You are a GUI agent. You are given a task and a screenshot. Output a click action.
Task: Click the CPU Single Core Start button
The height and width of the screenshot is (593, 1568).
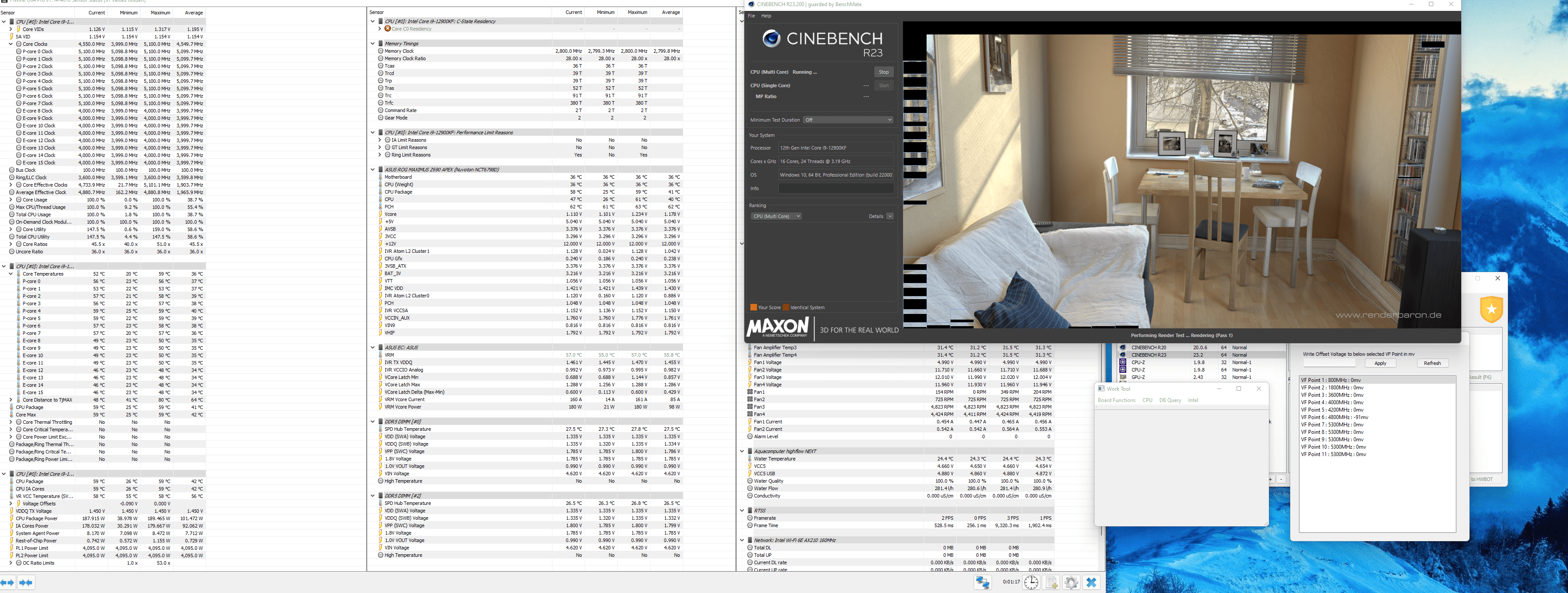point(883,85)
